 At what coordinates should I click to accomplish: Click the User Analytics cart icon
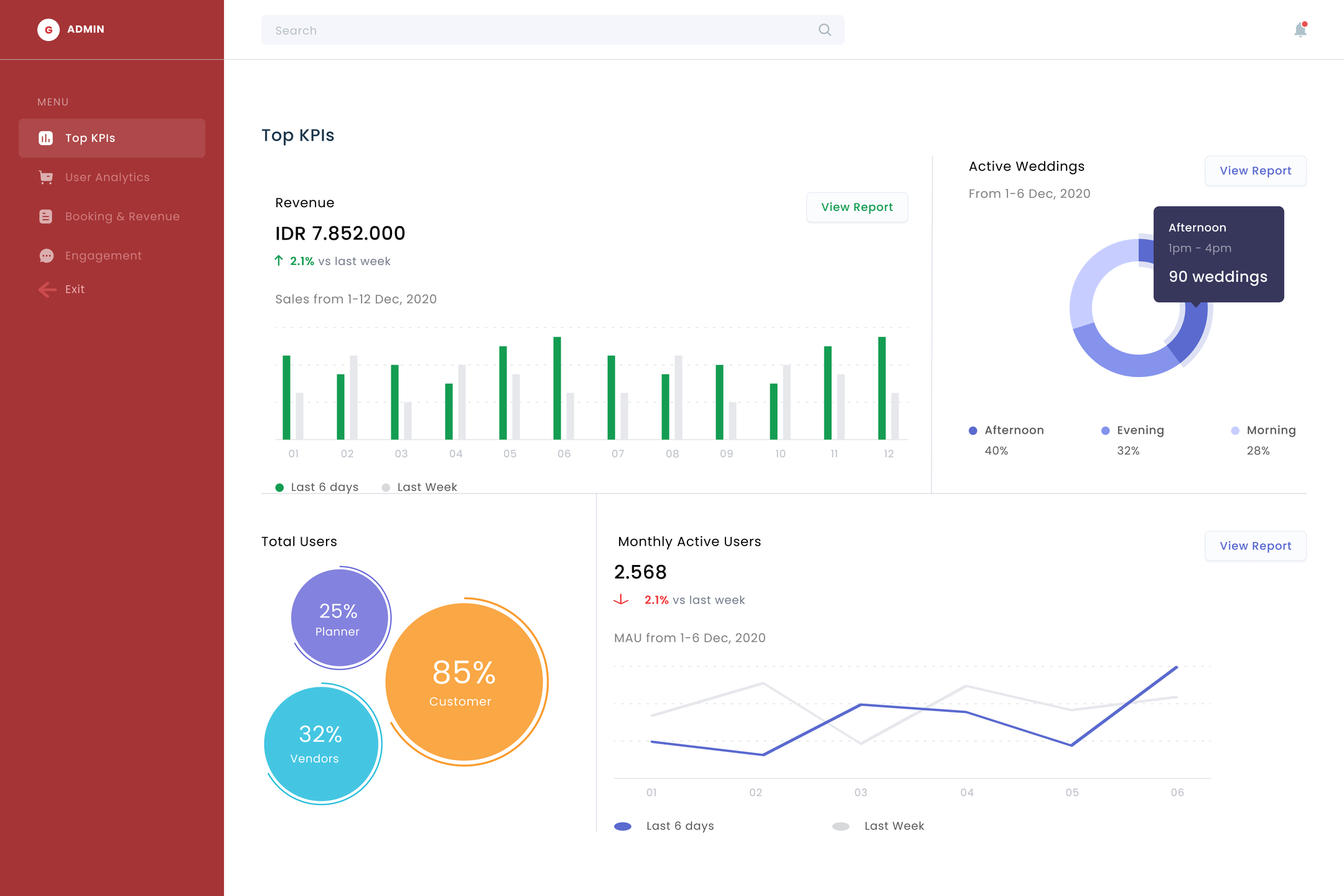(45, 177)
